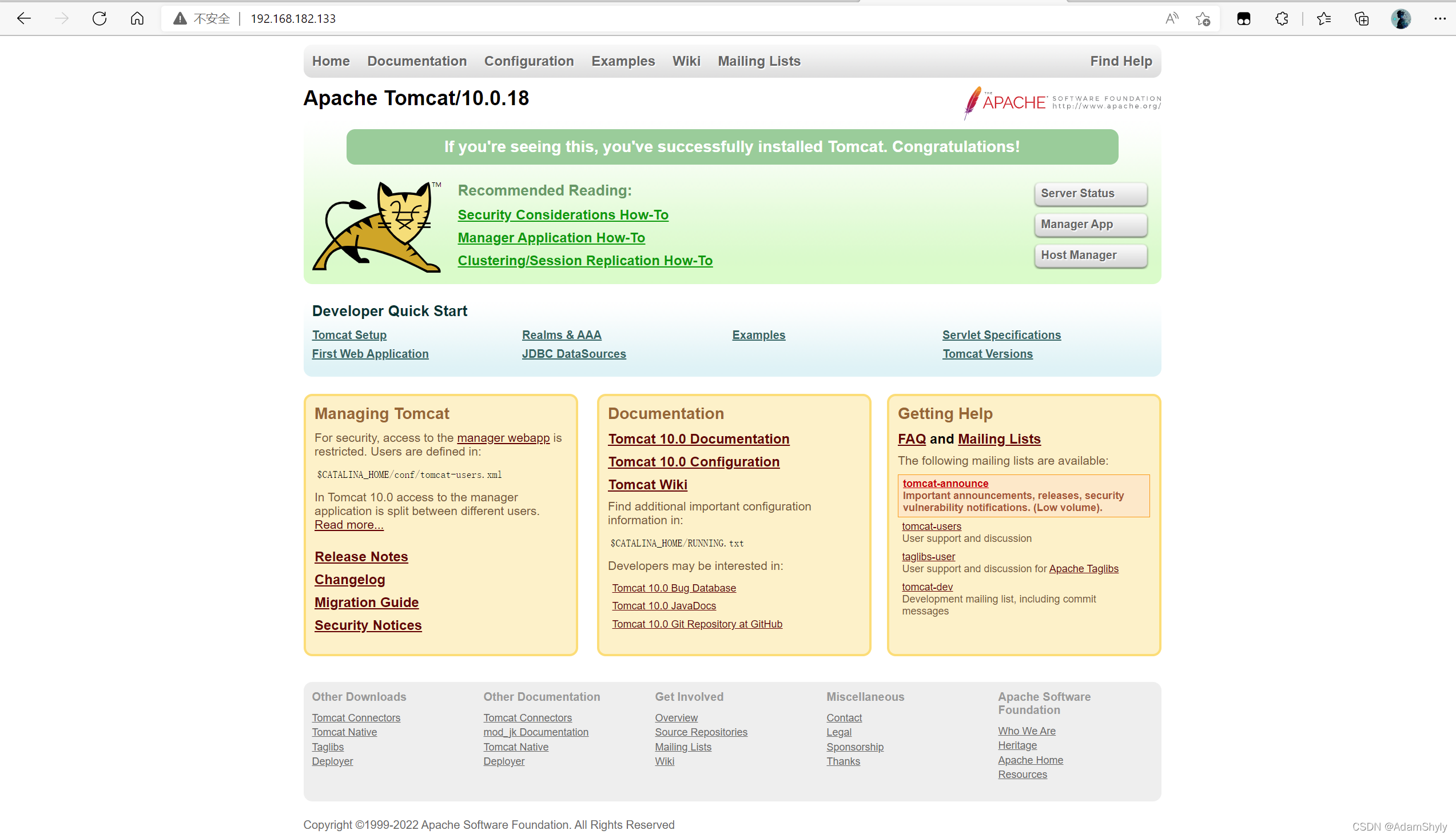
Task: Open Collections icon in toolbar
Action: 1362,18
